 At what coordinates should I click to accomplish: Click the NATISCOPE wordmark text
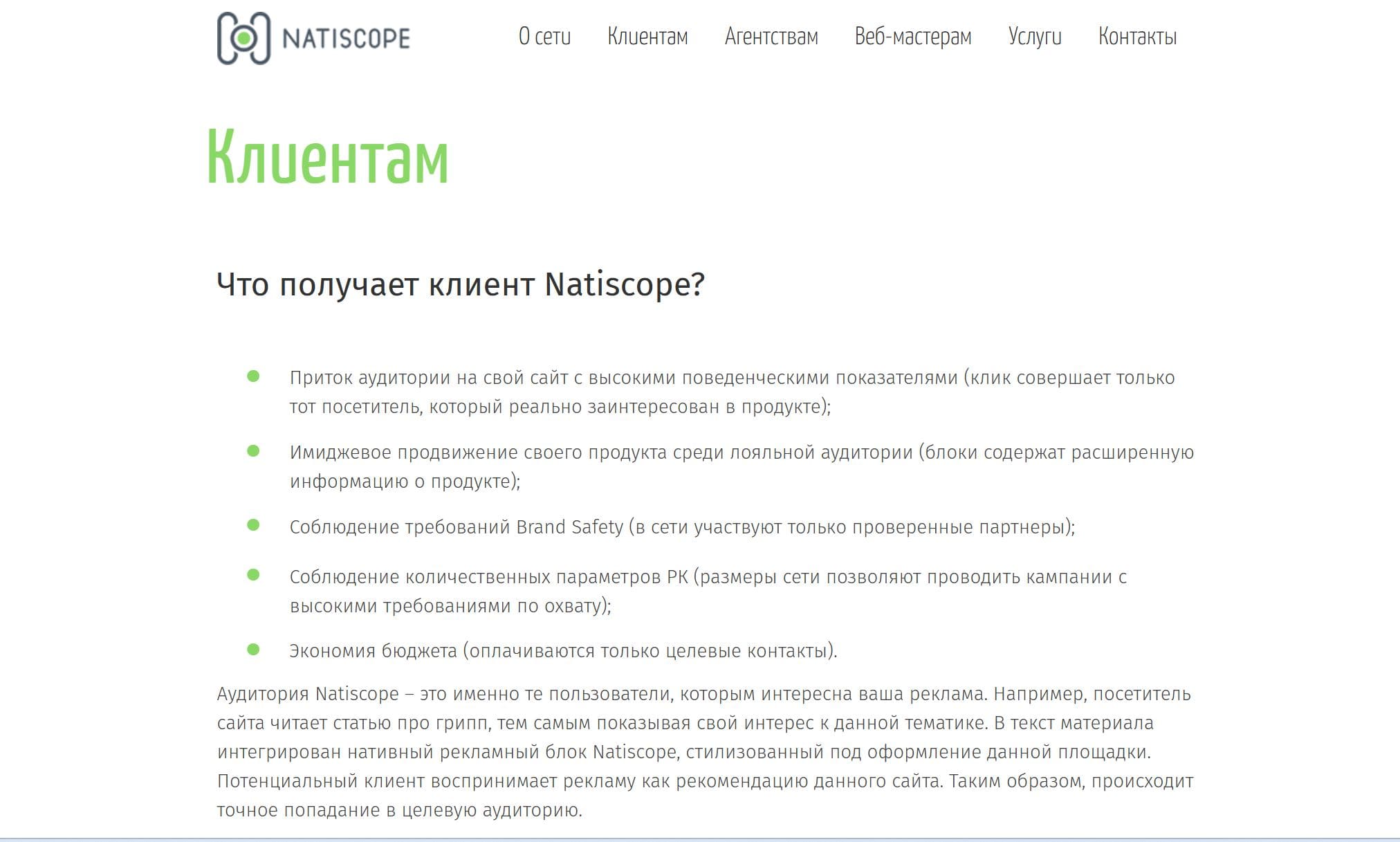click(x=346, y=39)
